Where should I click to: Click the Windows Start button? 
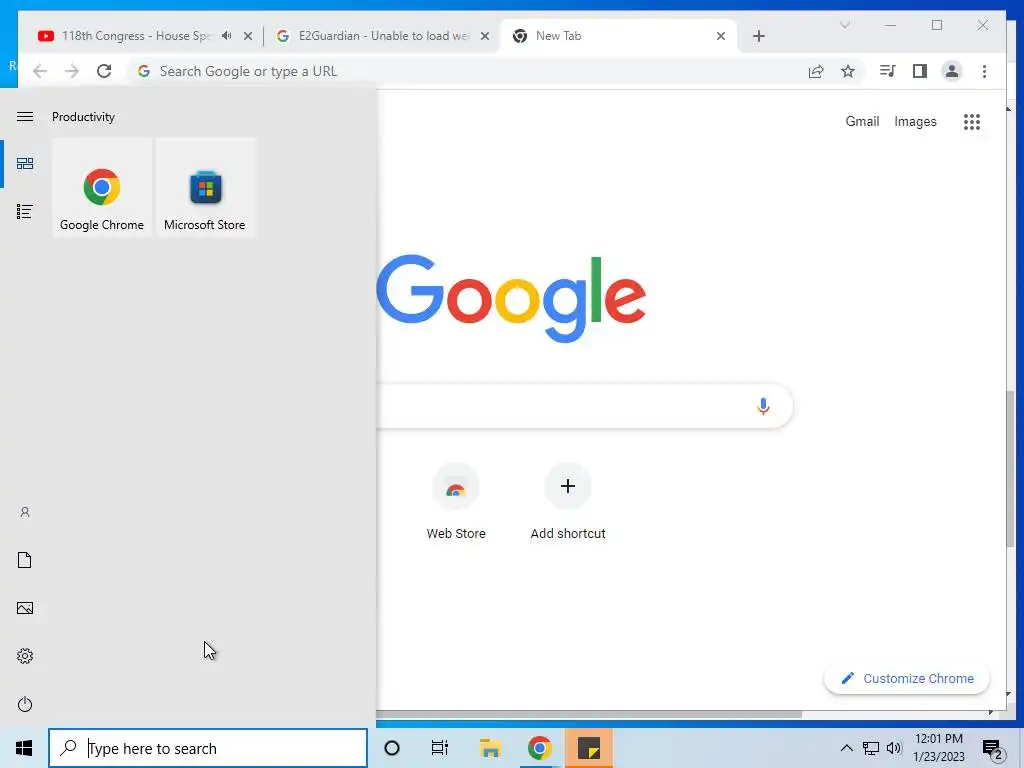(x=24, y=748)
